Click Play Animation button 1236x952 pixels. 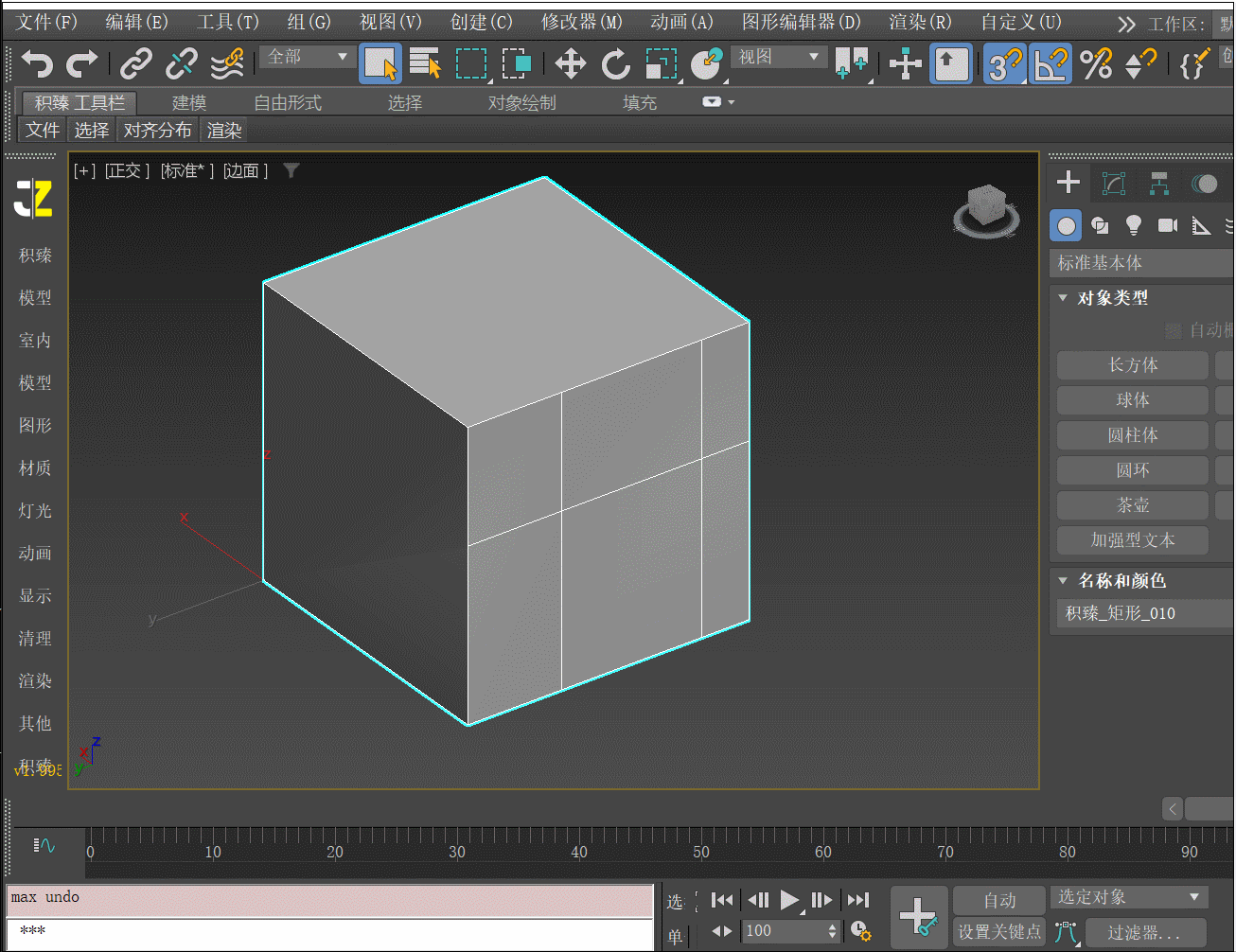point(789,900)
